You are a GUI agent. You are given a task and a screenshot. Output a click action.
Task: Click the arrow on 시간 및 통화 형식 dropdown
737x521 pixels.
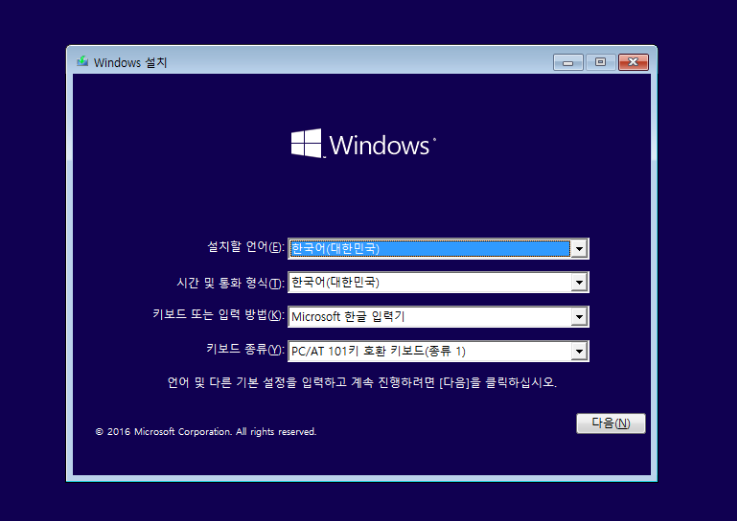(x=578, y=283)
